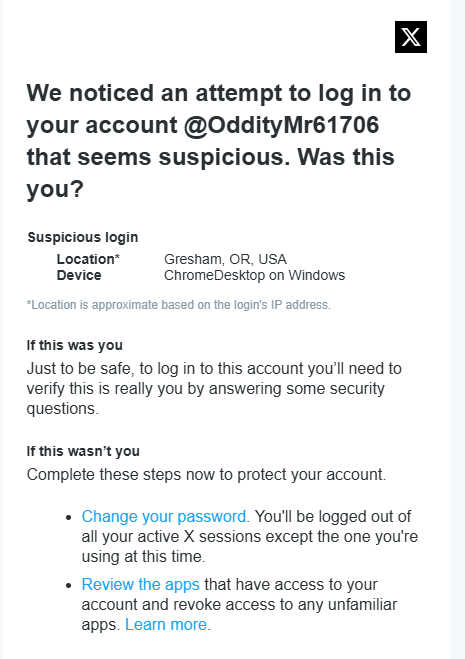Click the second bullet point marker

(69, 585)
